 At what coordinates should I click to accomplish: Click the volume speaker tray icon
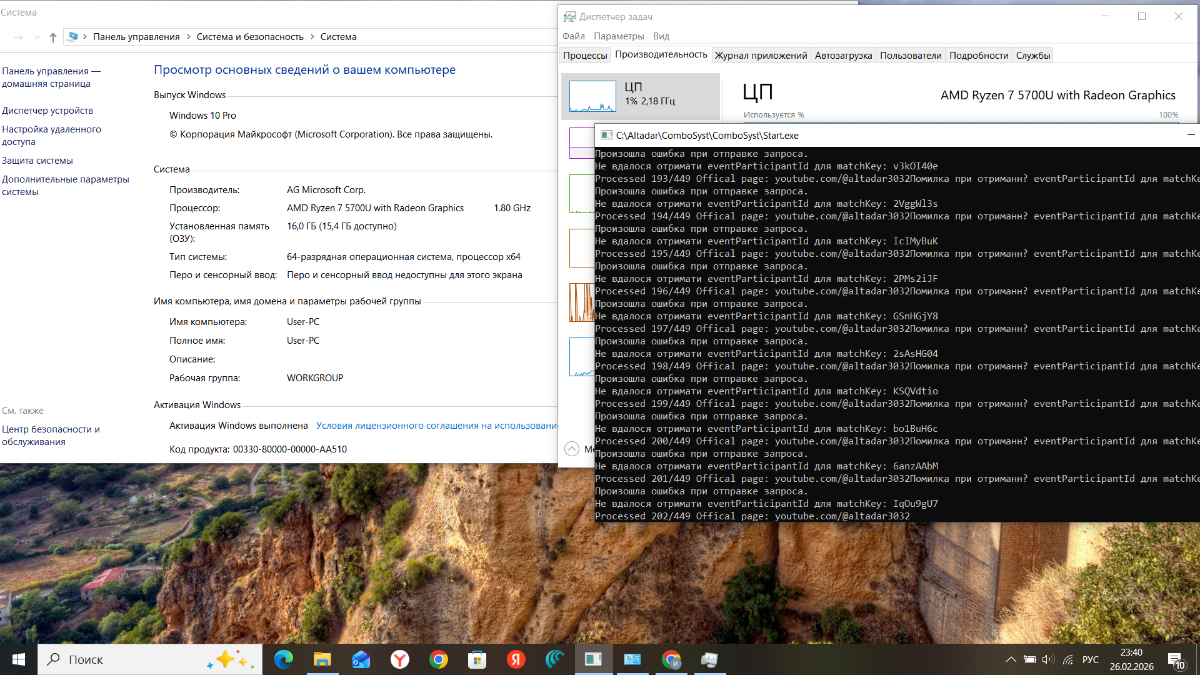click(1048, 659)
